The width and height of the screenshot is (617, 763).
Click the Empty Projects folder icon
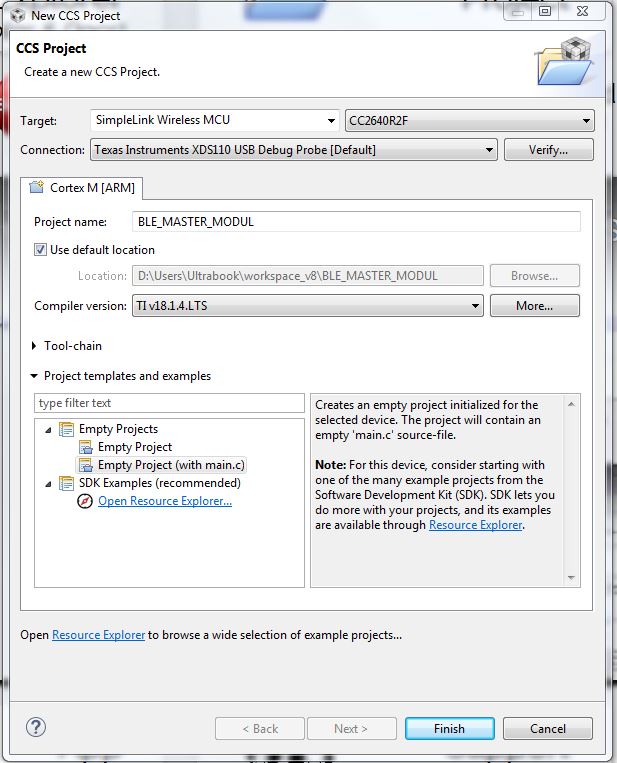tap(66, 429)
